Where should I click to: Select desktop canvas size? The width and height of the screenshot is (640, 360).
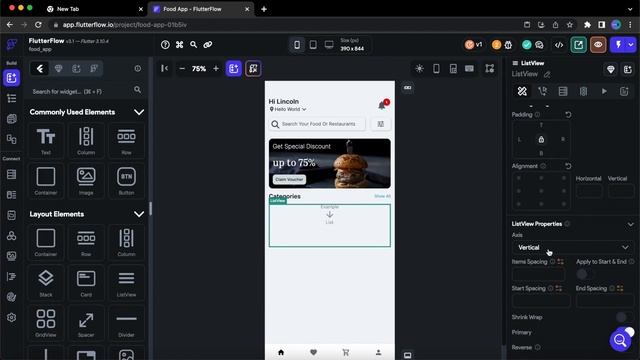click(329, 44)
